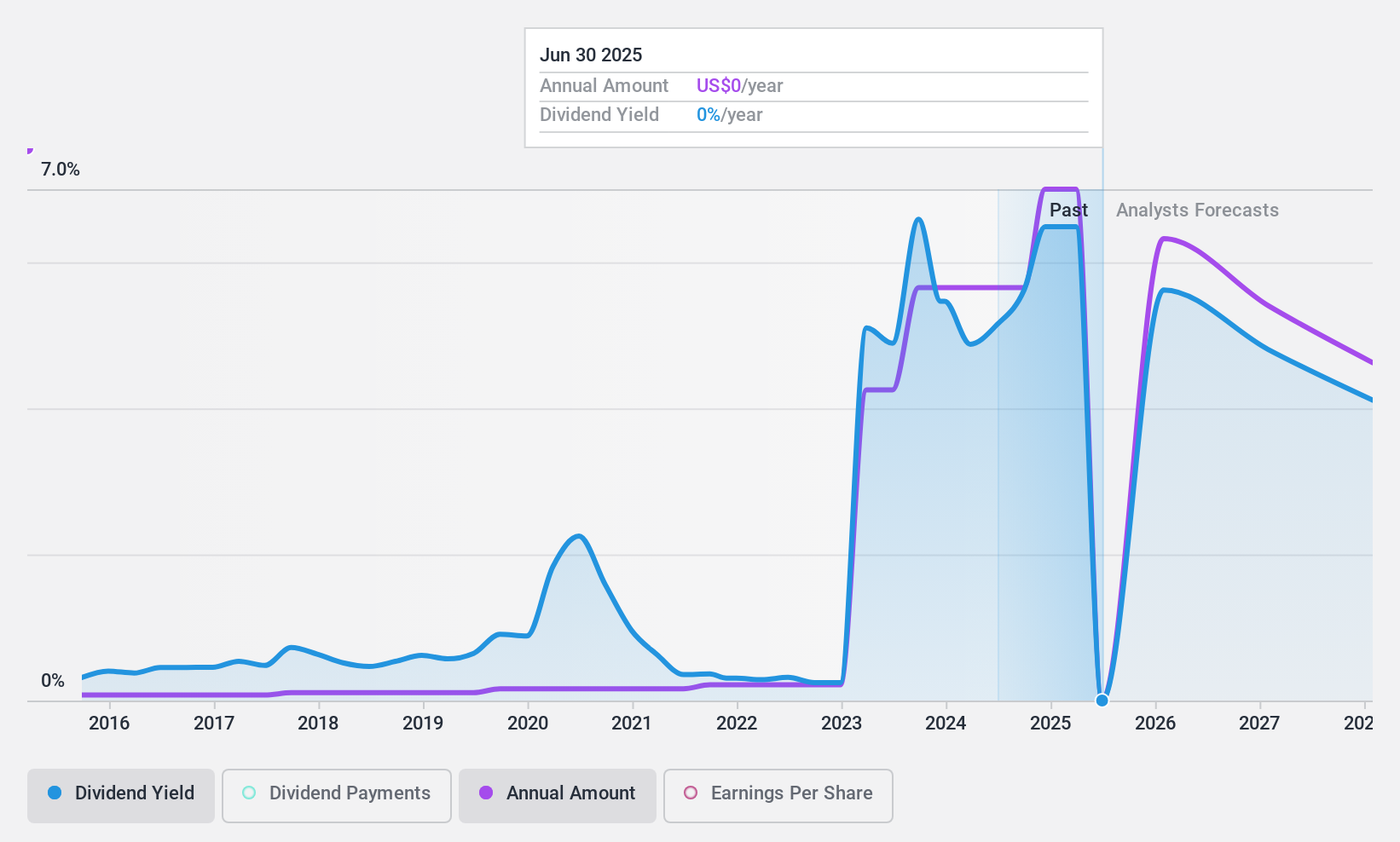The image size is (1400, 842).
Task: Click the 0% y-axis label
Action: (53, 681)
